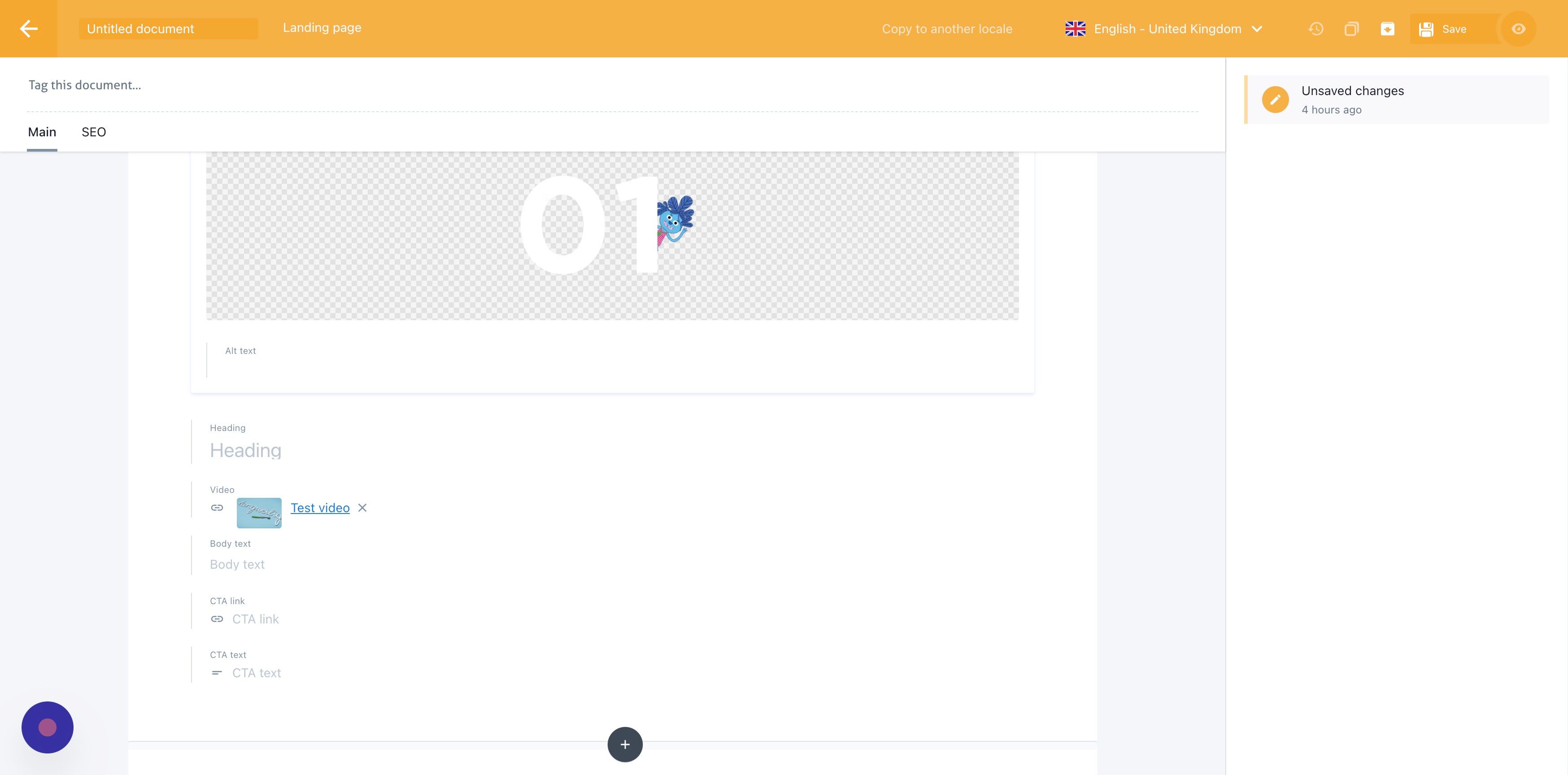Focus the Heading input field
Image resolution: width=1568 pixels, height=775 pixels.
426,450
